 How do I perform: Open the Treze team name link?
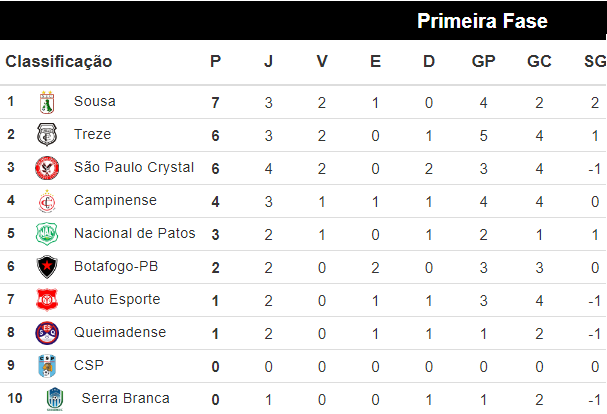[x=93, y=134]
